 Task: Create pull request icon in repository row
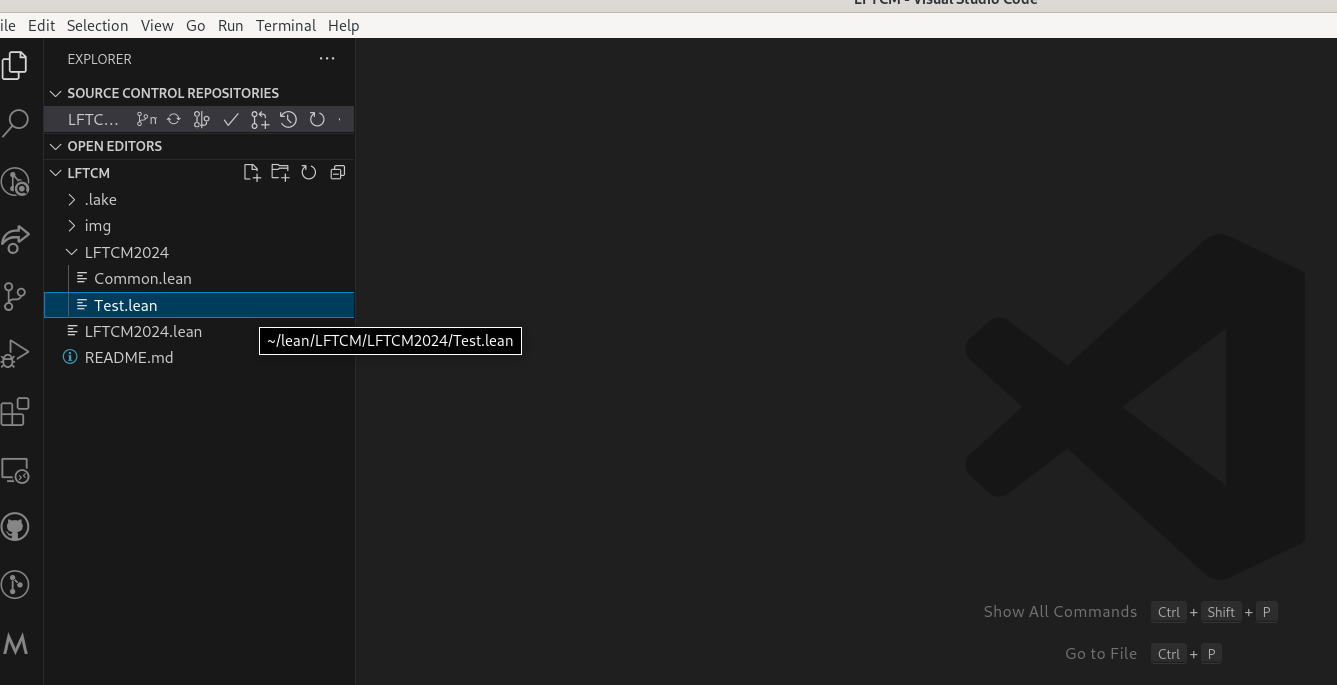coord(260,119)
